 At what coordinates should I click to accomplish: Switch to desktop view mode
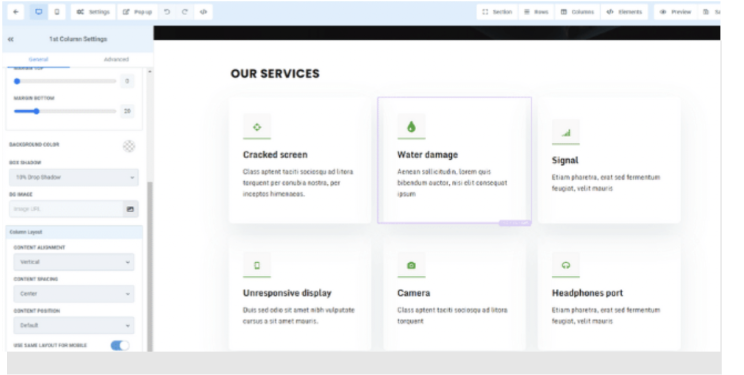pyautogui.click(x=38, y=12)
